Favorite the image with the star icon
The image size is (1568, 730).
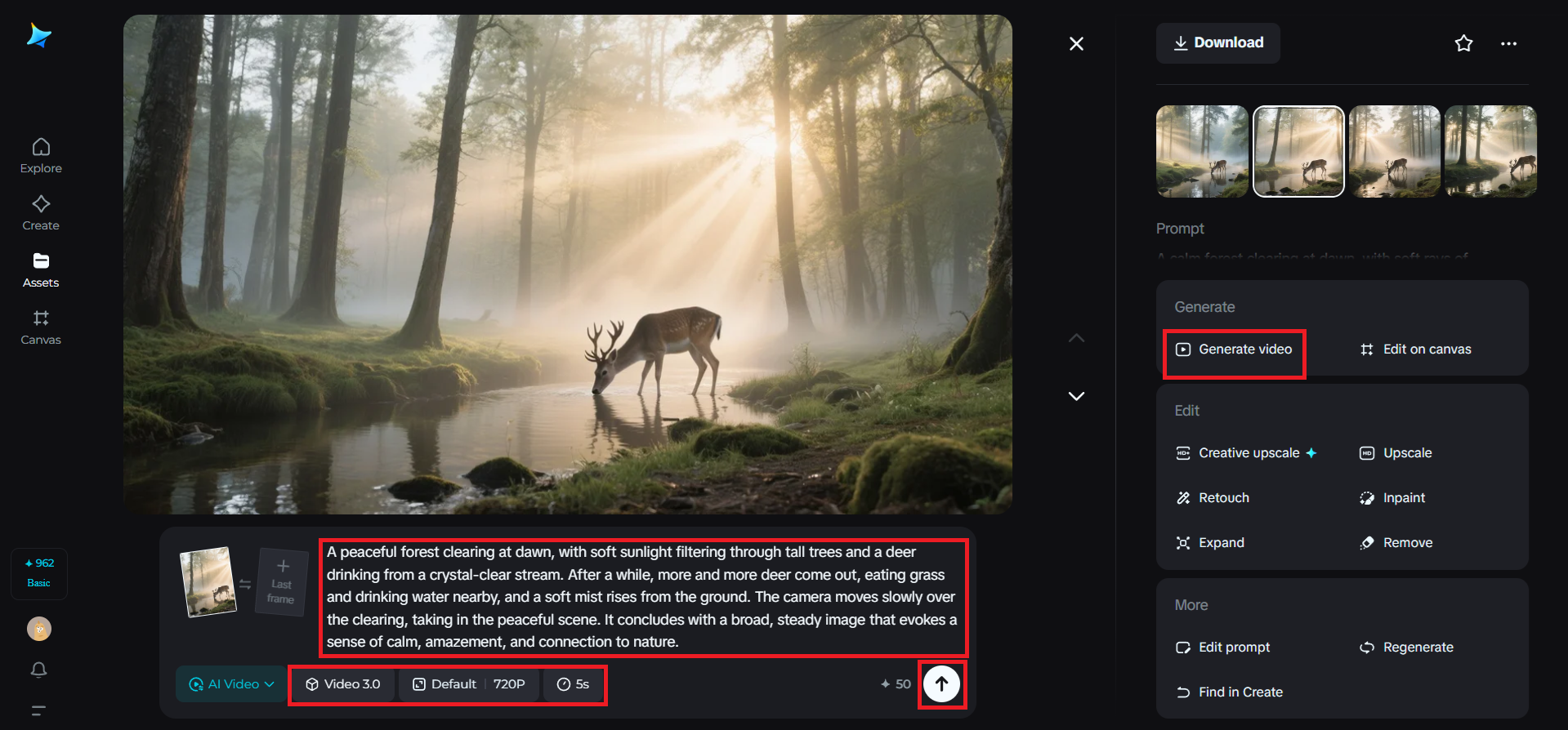[x=1463, y=43]
